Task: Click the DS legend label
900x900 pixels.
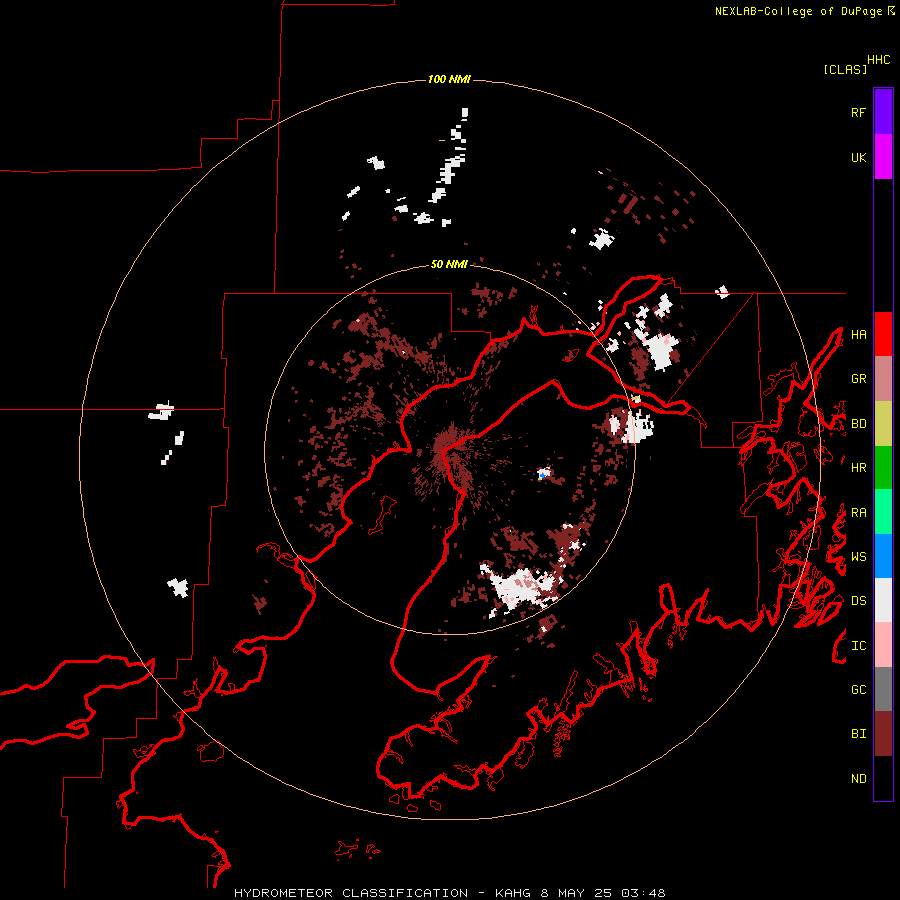Action: coord(858,601)
